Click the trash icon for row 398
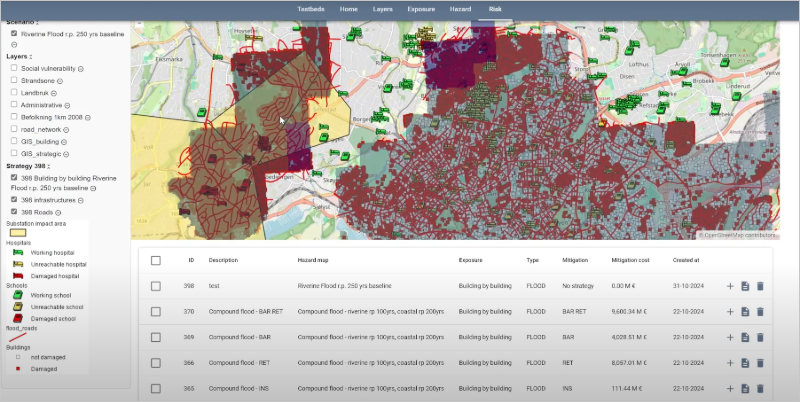 [760, 286]
